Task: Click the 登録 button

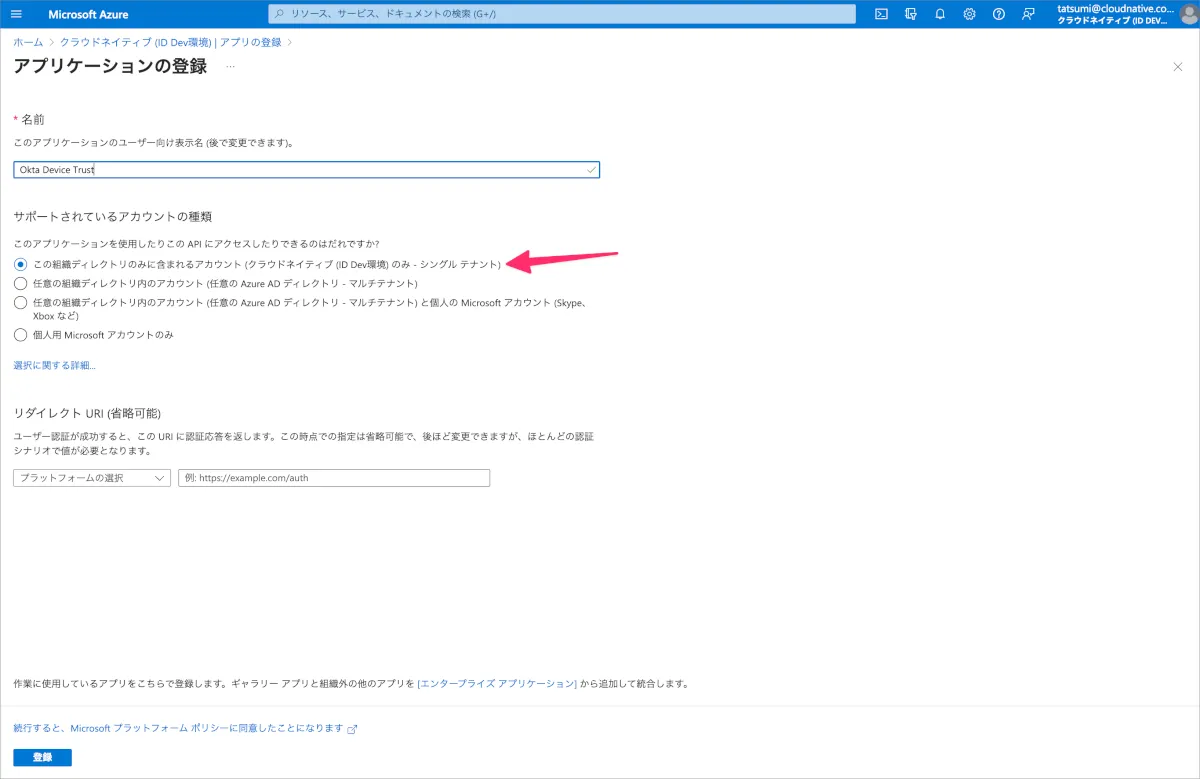Action: click(x=42, y=757)
